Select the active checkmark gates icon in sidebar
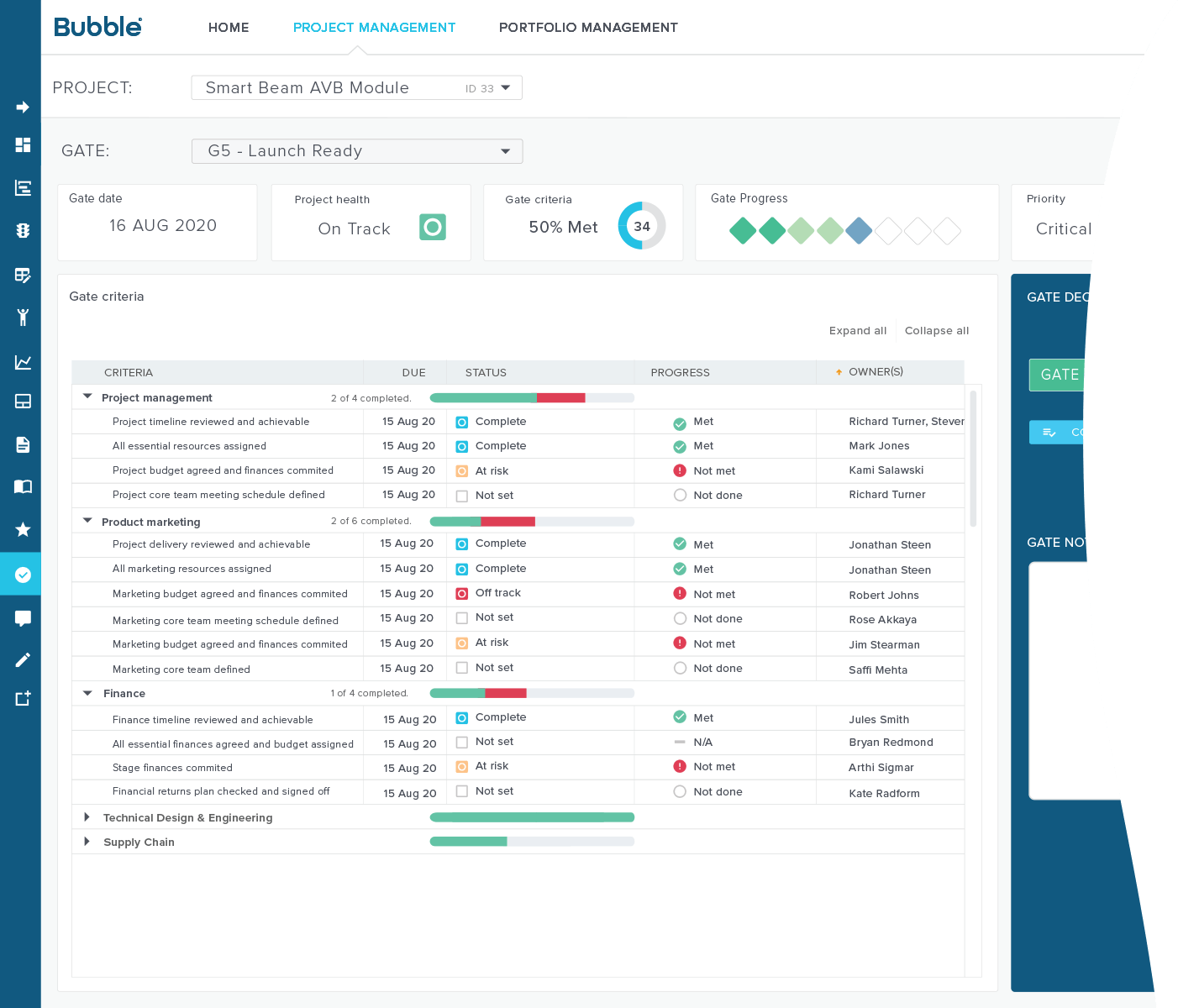The height and width of the screenshot is (1008, 1178). point(21,574)
